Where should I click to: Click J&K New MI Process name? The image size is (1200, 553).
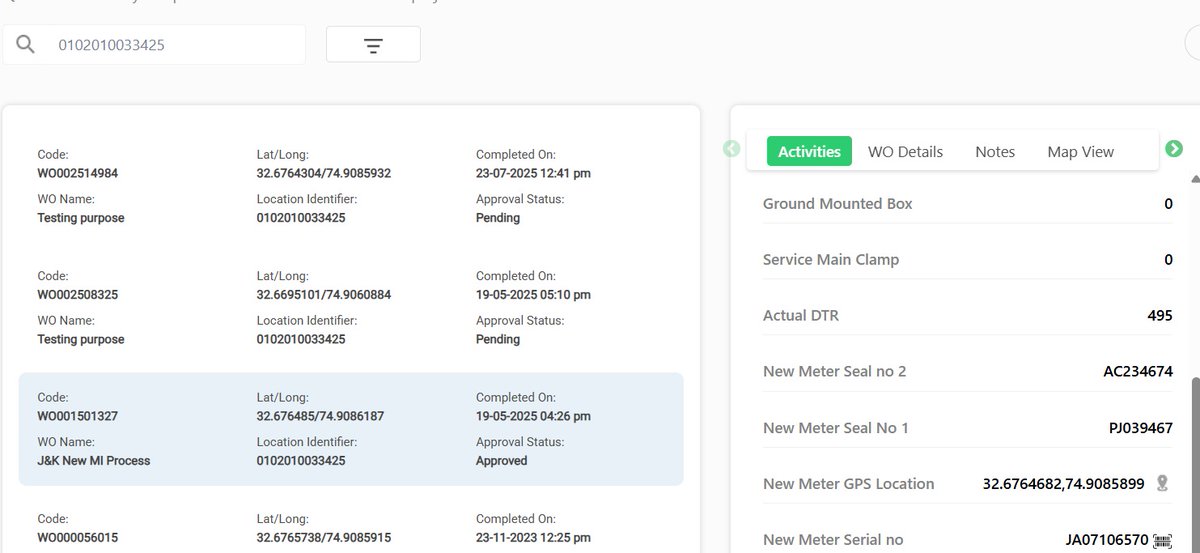pyautogui.click(x=94, y=461)
